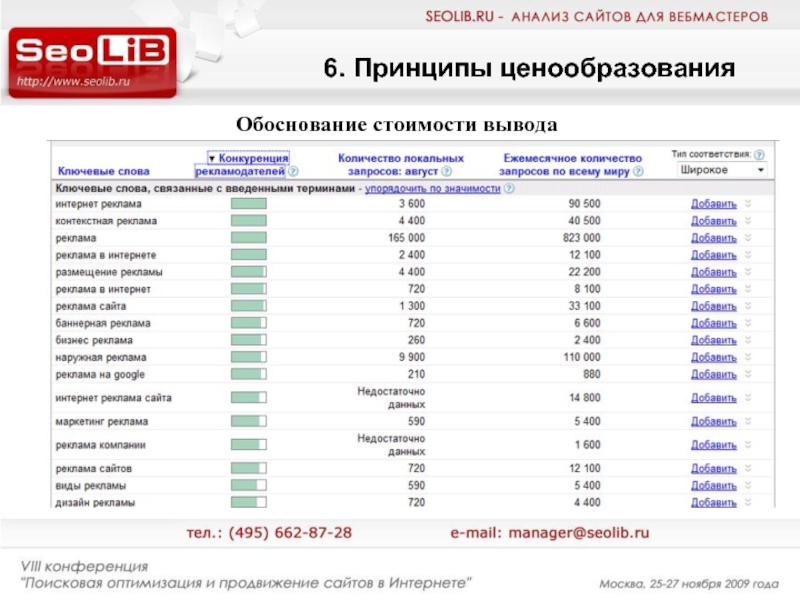Click Добавить for реклама на google
This screenshot has height=600, width=800.
pyautogui.click(x=714, y=374)
